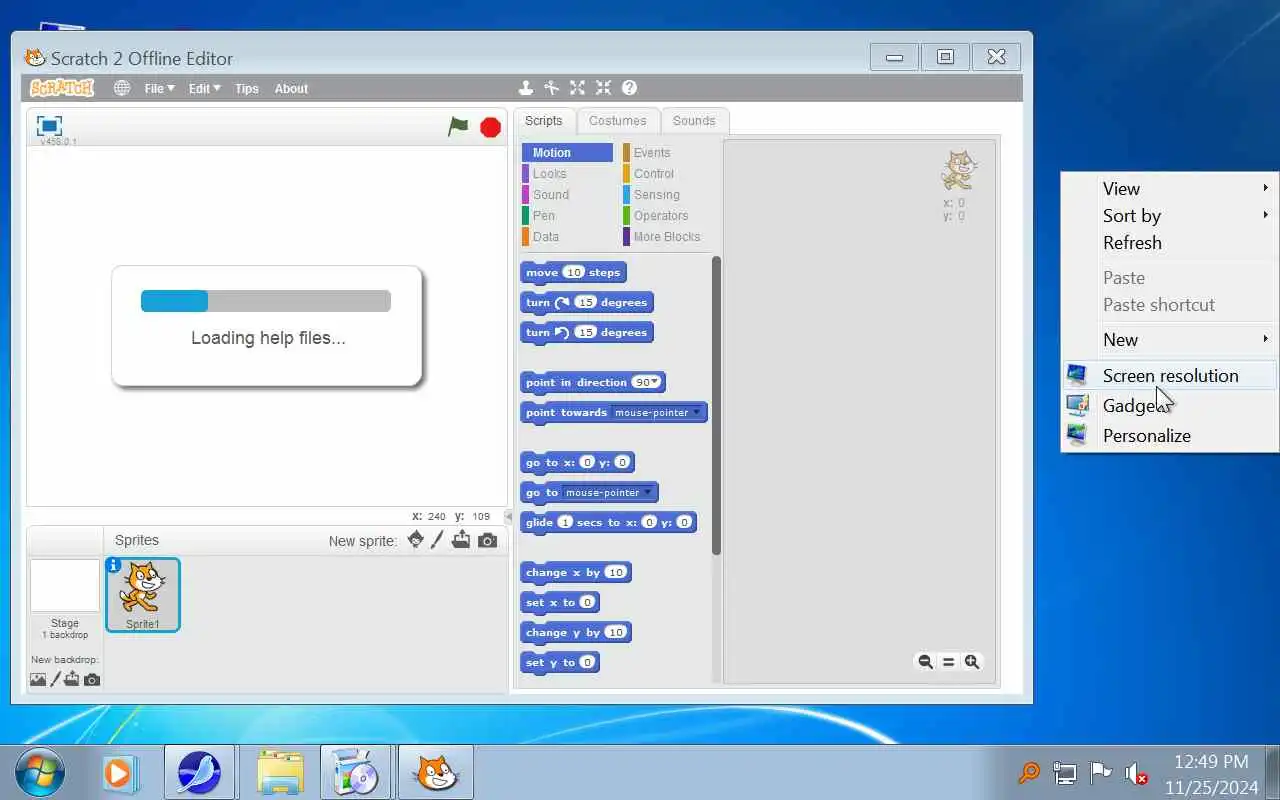Select the Delete scissors tool

point(551,88)
